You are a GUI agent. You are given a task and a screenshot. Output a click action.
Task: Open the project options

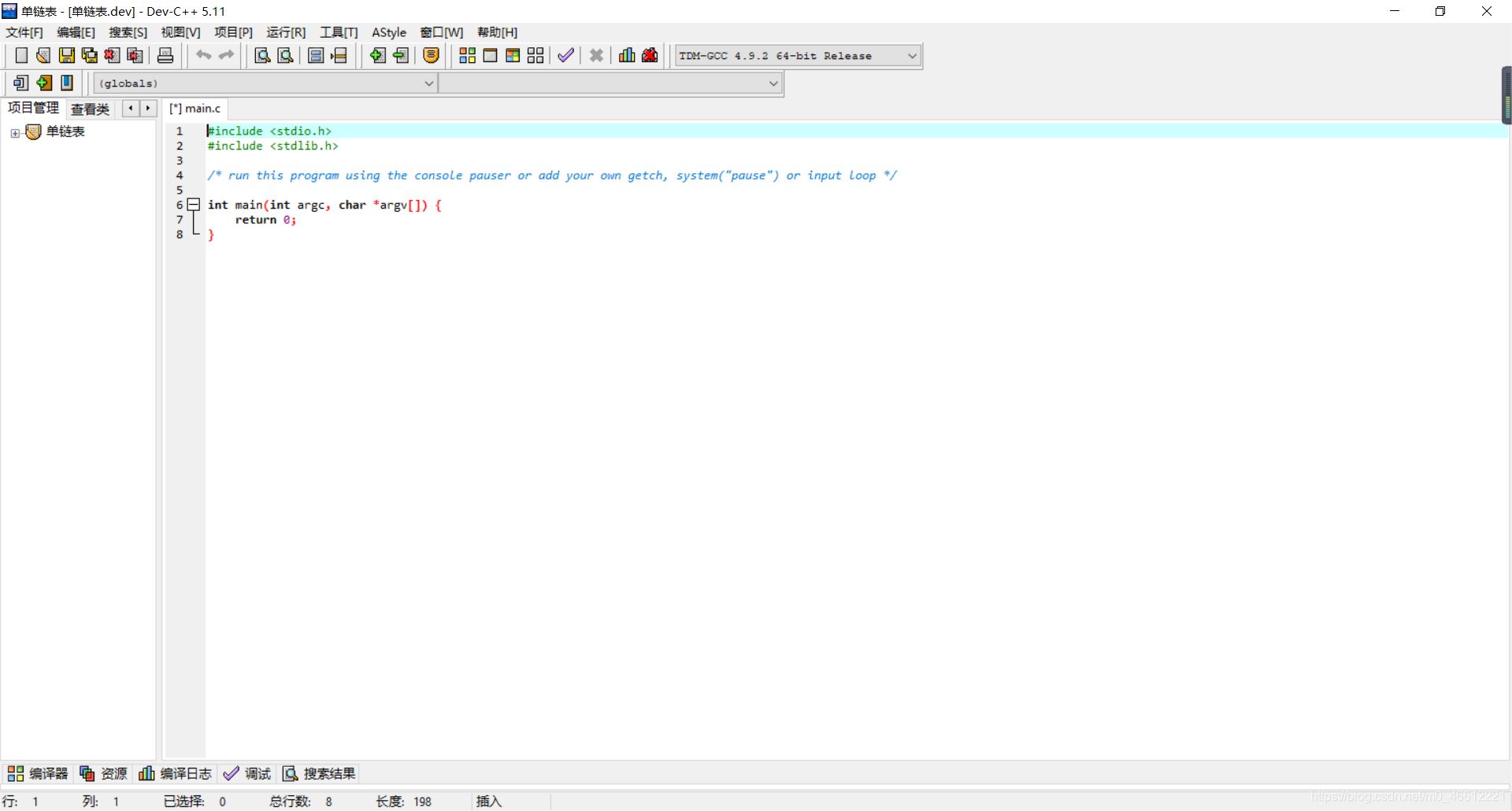(432, 55)
